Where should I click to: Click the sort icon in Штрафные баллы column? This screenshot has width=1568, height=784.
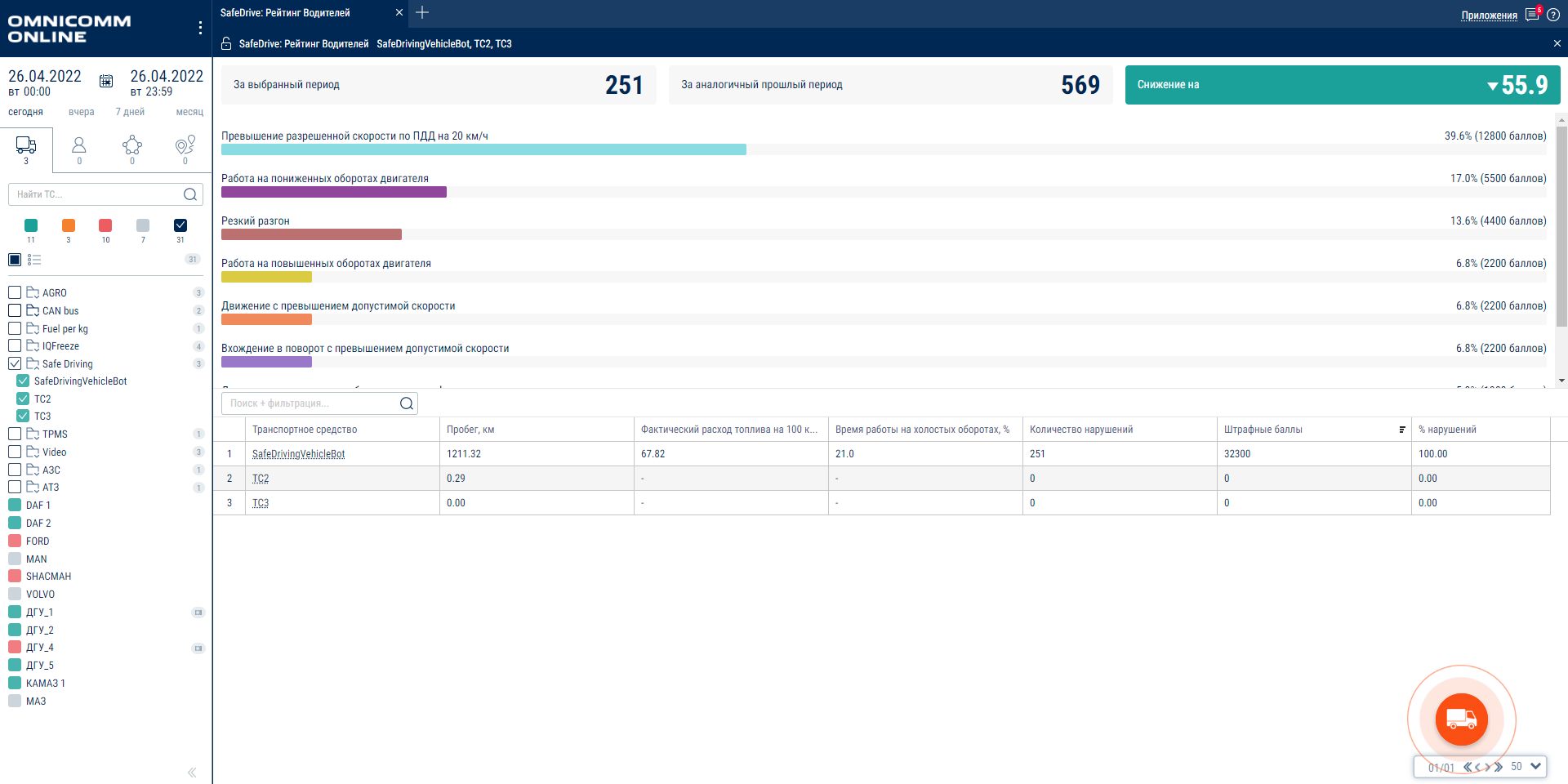pyautogui.click(x=1402, y=430)
